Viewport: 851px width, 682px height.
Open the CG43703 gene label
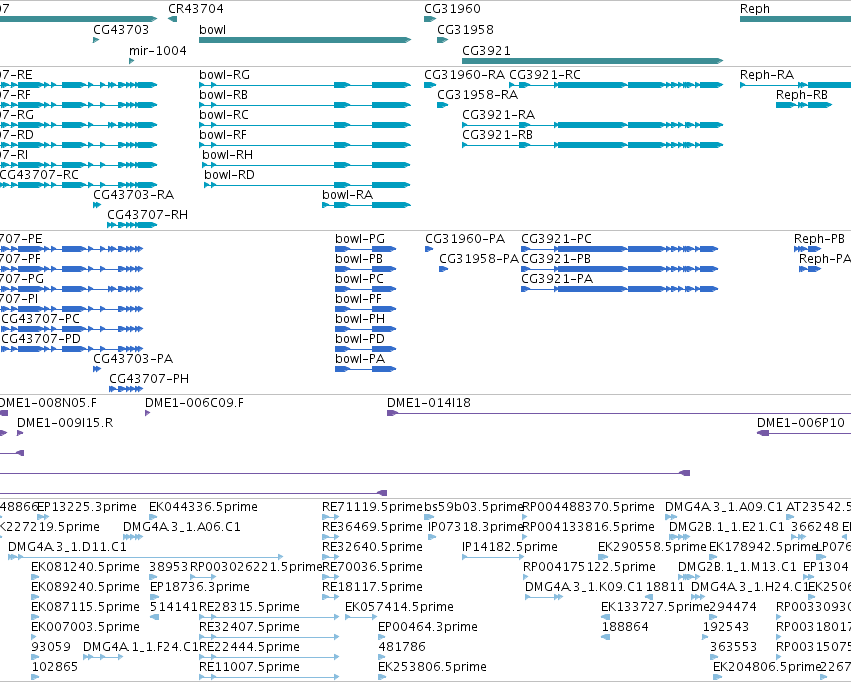[120, 30]
